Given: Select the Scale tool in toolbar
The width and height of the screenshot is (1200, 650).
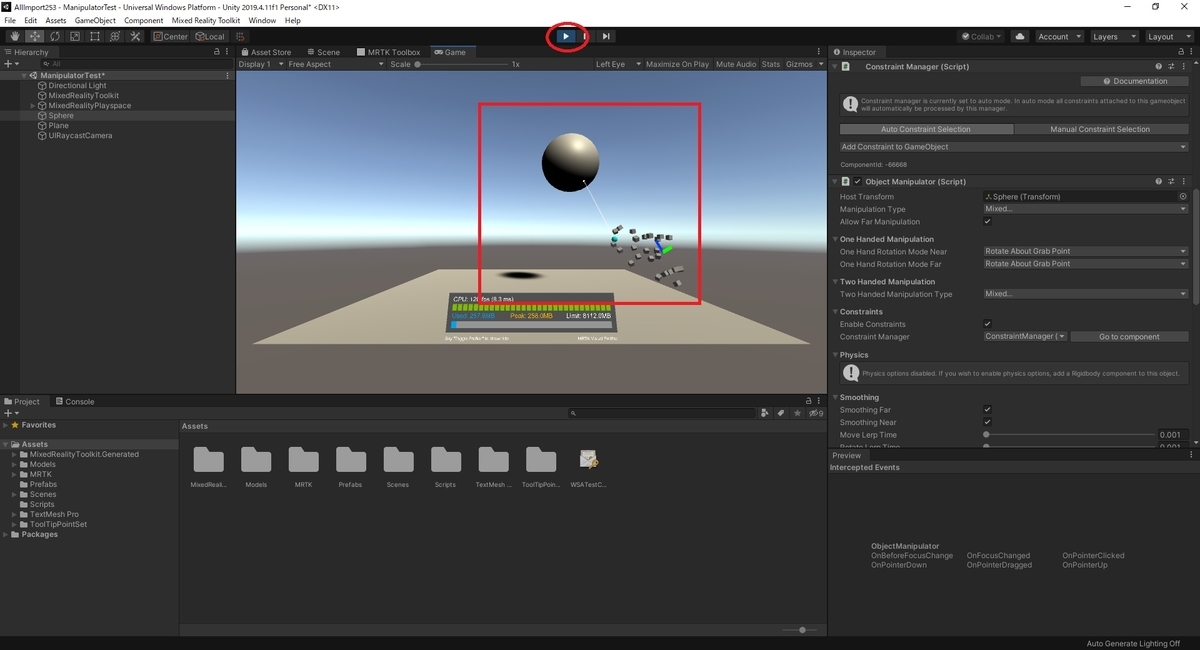Looking at the screenshot, I should pyautogui.click(x=74, y=37).
